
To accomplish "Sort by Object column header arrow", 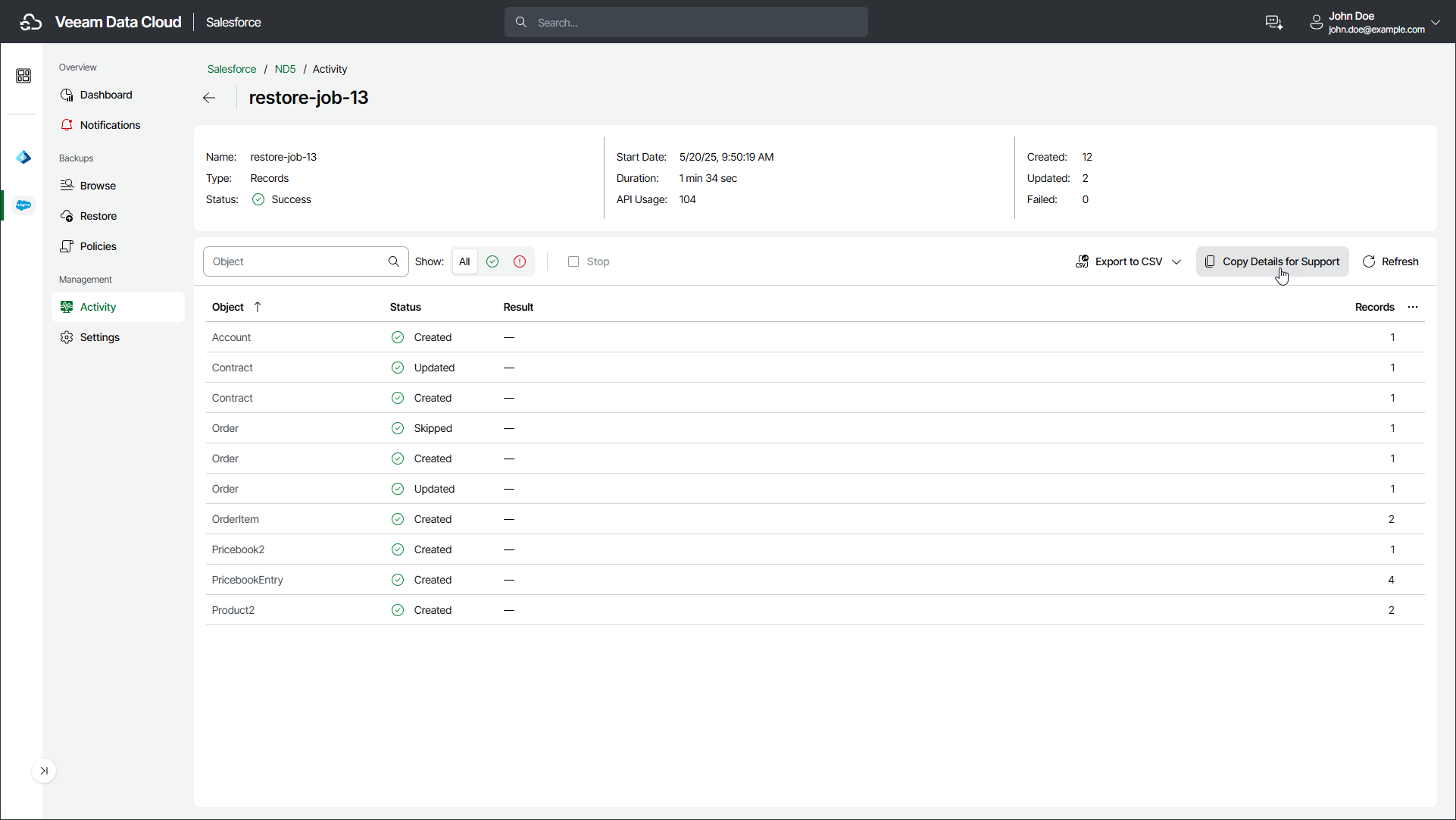I will point(258,307).
